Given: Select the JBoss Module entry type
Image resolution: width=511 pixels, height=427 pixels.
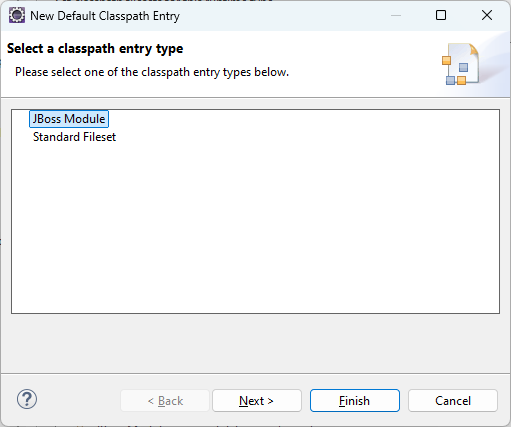Looking at the screenshot, I should pyautogui.click(x=69, y=119).
